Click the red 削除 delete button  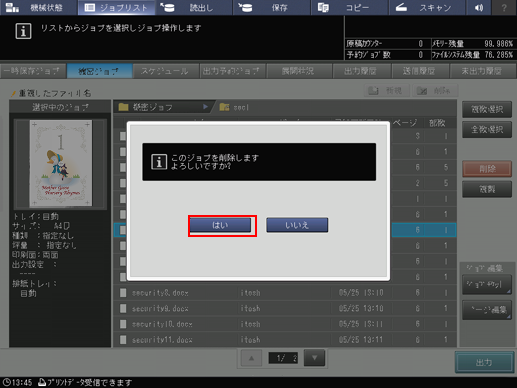pyautogui.click(x=487, y=169)
